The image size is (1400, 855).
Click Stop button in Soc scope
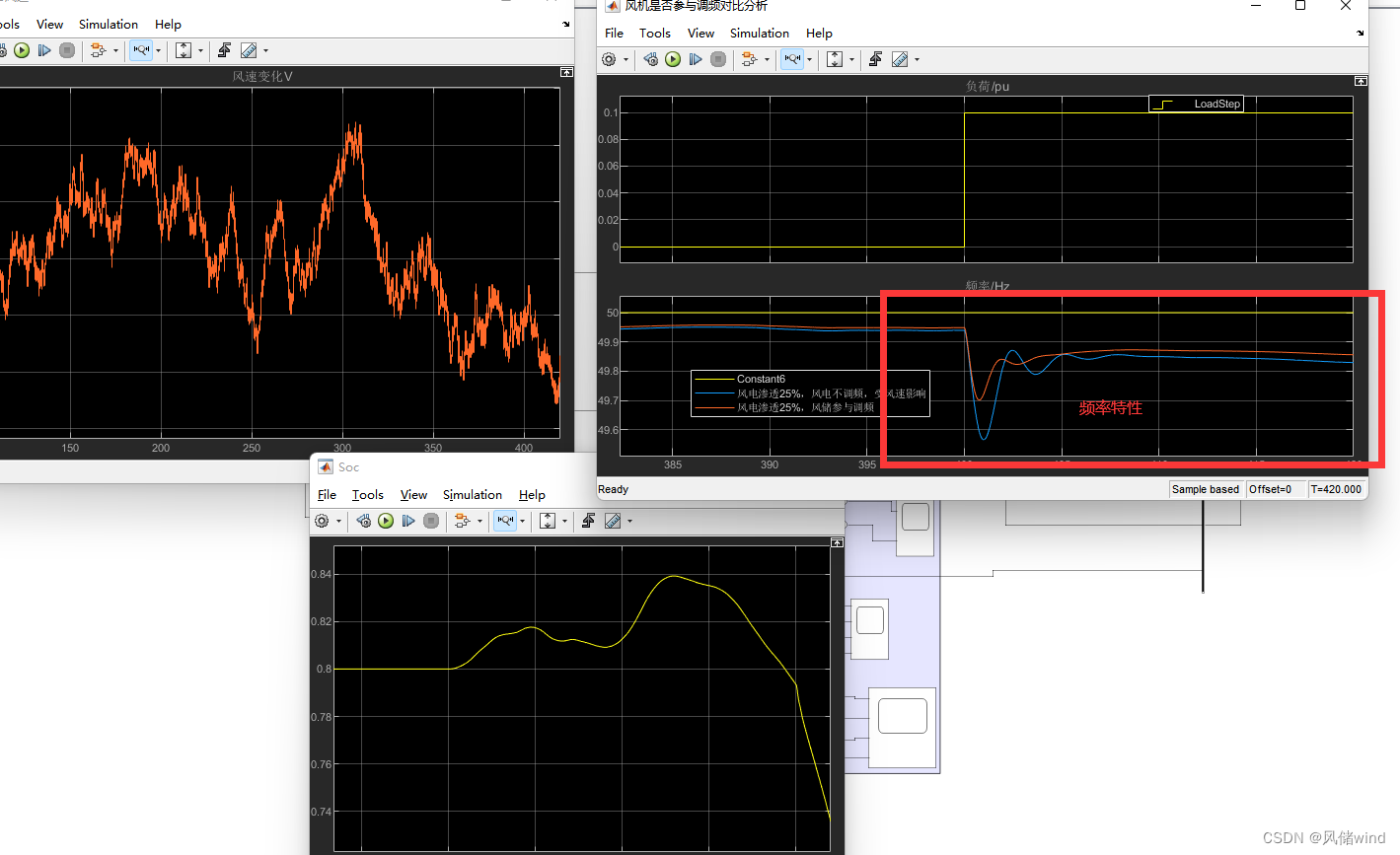click(431, 521)
